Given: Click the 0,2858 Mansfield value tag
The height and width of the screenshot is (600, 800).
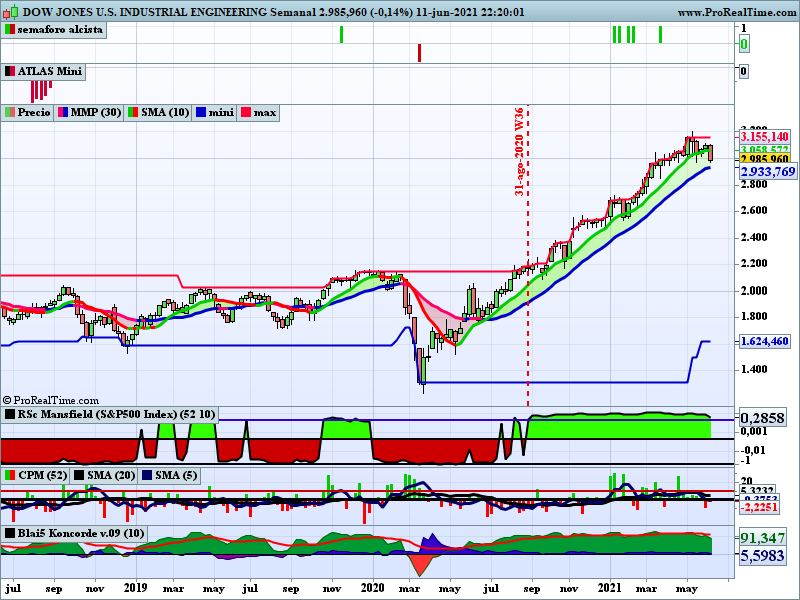Looking at the screenshot, I should [762, 418].
